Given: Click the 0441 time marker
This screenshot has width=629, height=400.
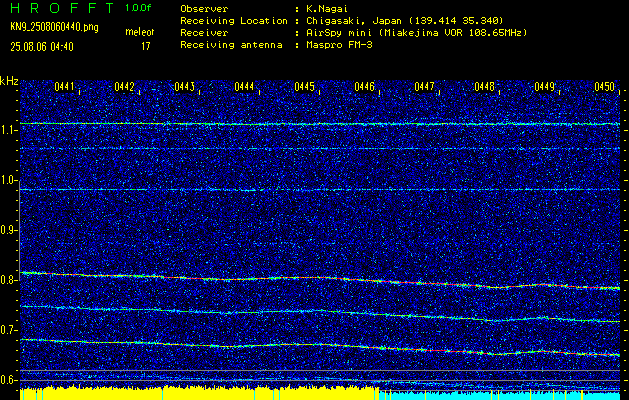Looking at the screenshot, I should [x=64, y=87].
